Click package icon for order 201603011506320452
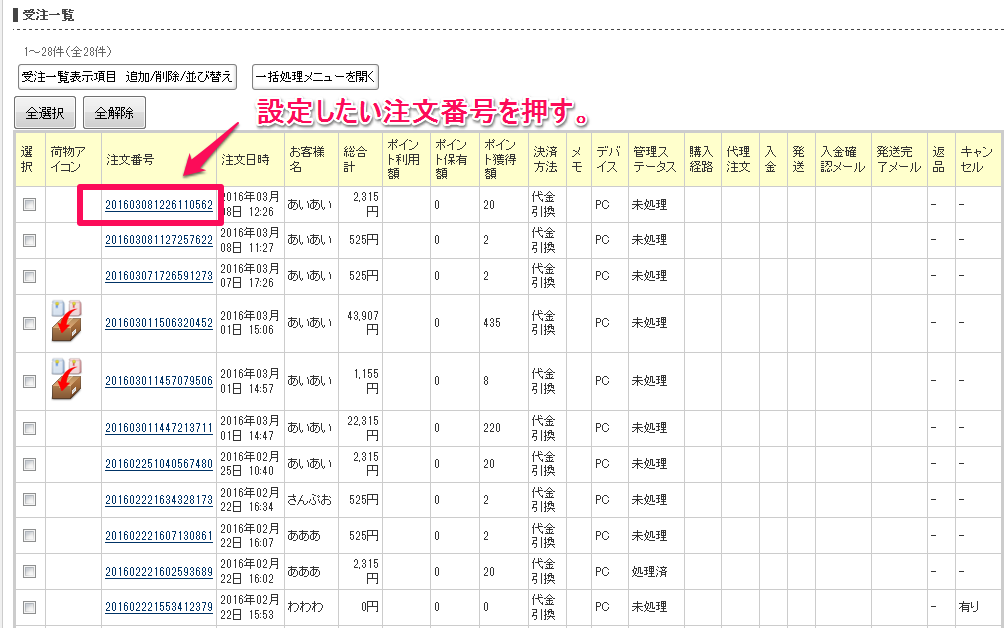This screenshot has width=1008, height=628. tap(67, 322)
